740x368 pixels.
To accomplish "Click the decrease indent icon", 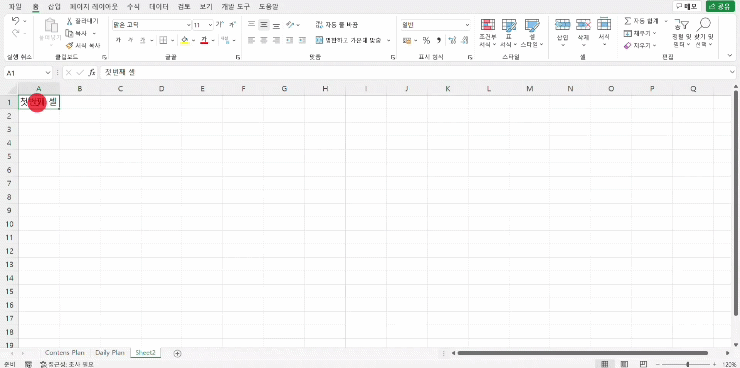I will [x=291, y=41].
